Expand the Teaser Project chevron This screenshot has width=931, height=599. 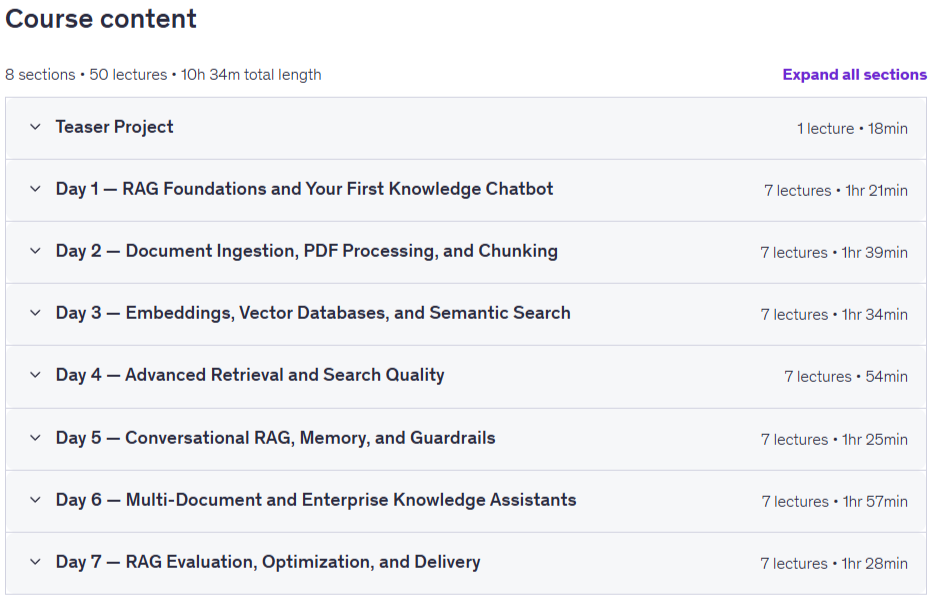[x=36, y=127]
